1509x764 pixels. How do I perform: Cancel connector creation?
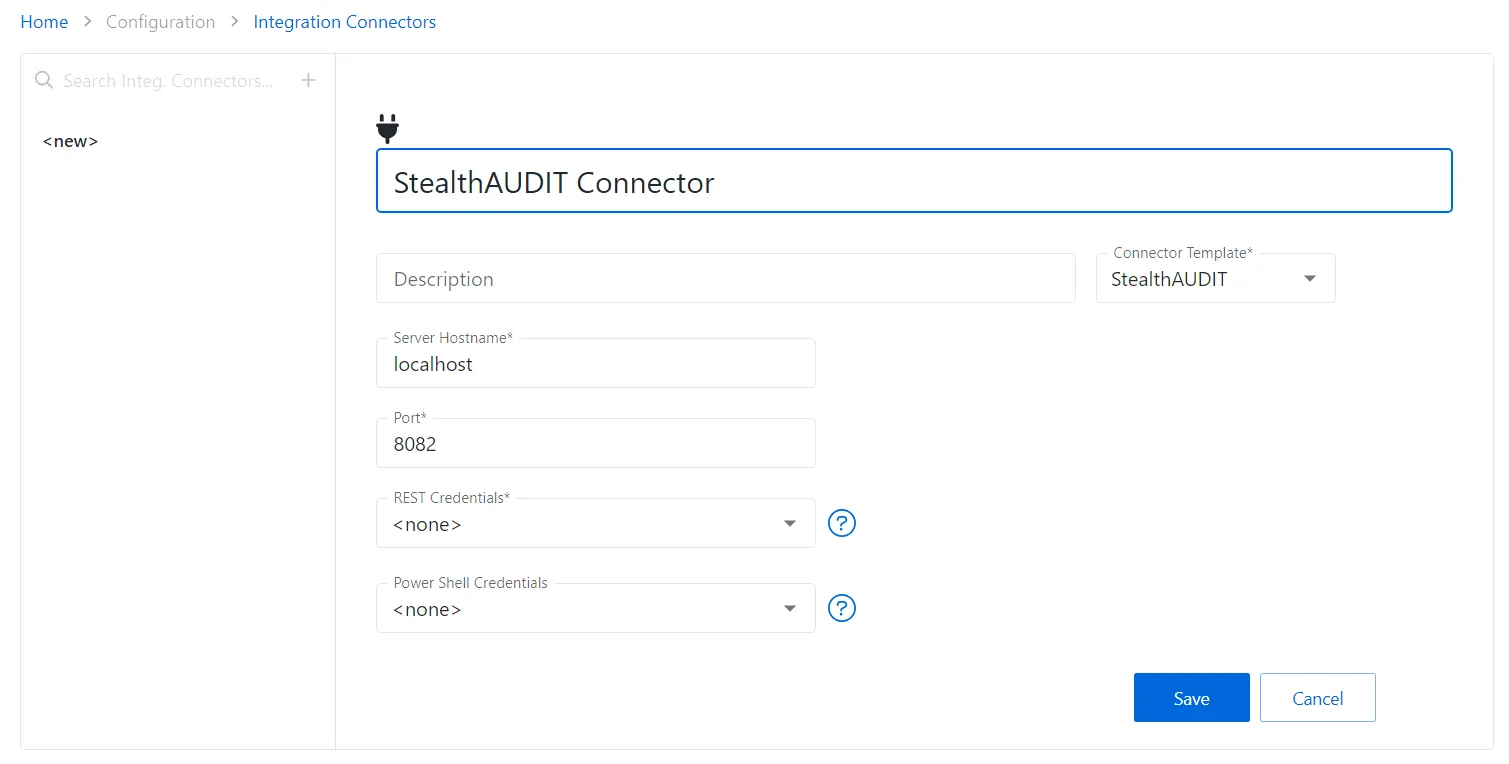point(1317,698)
